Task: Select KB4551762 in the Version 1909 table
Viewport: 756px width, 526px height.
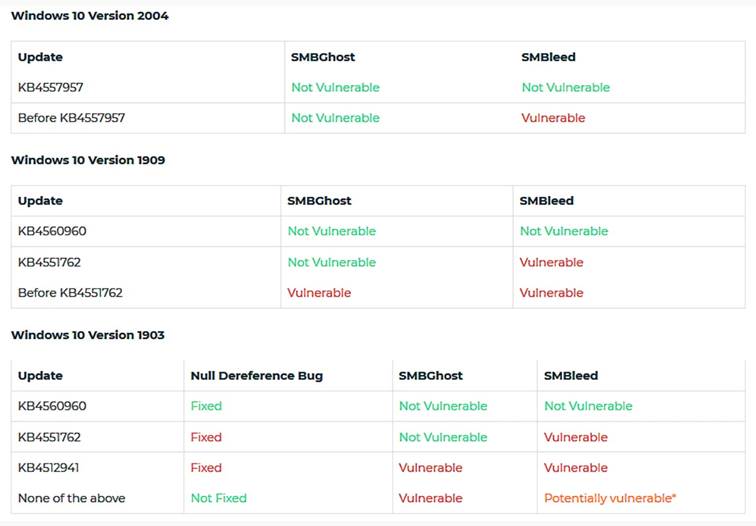Action: pyautogui.click(x=49, y=262)
